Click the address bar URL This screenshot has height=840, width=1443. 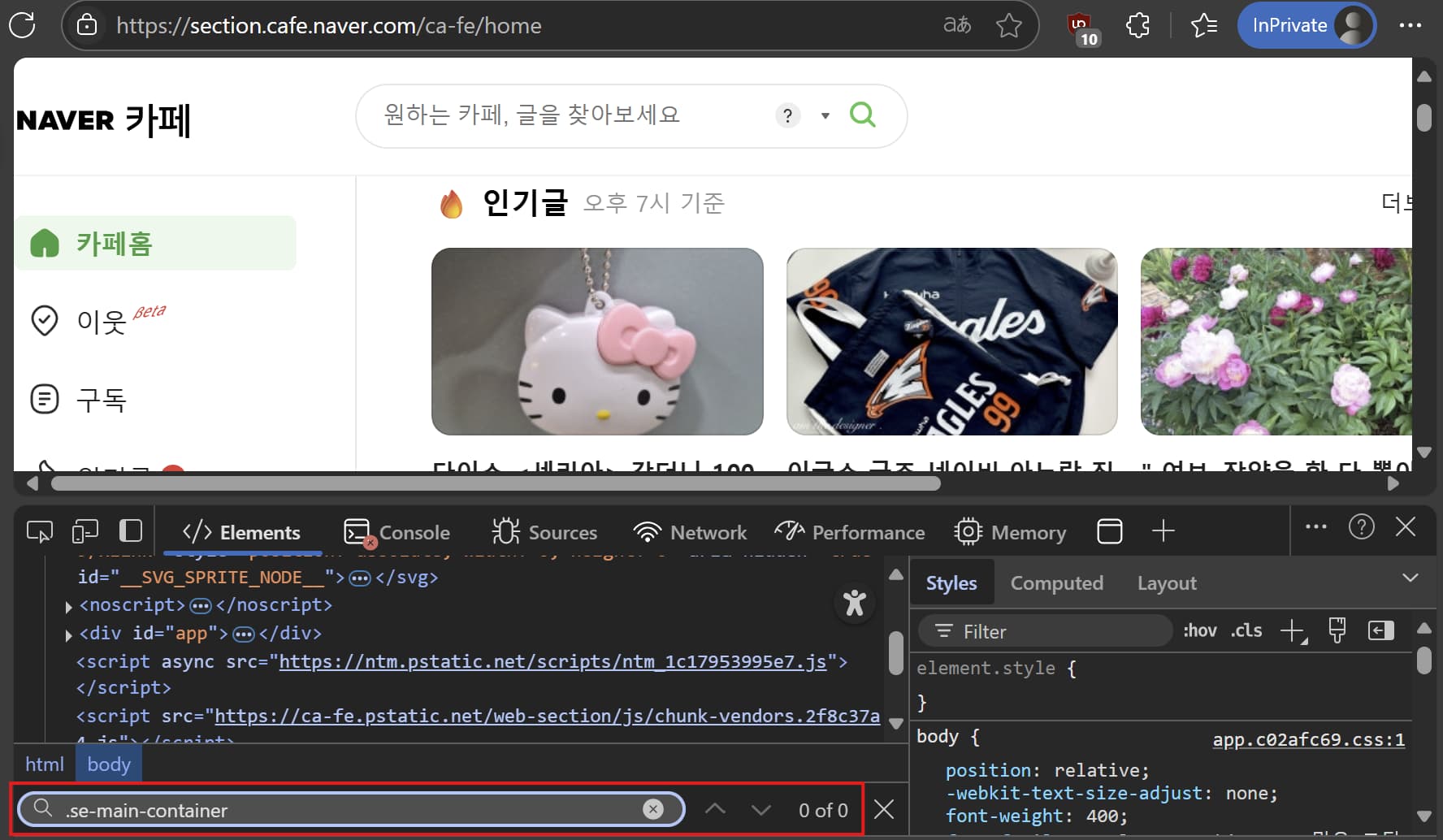pos(328,26)
